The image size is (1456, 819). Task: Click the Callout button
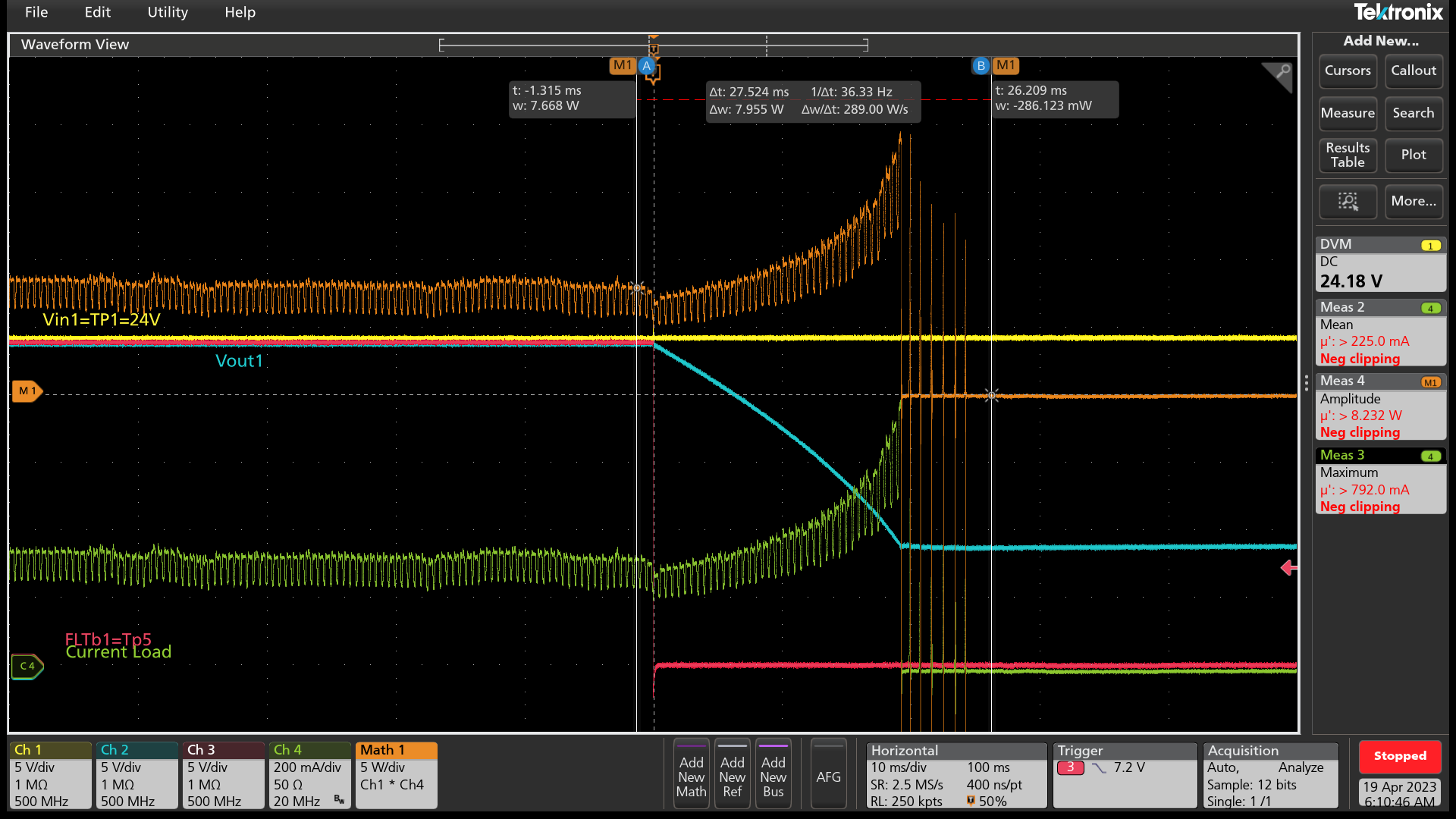coord(1414,71)
